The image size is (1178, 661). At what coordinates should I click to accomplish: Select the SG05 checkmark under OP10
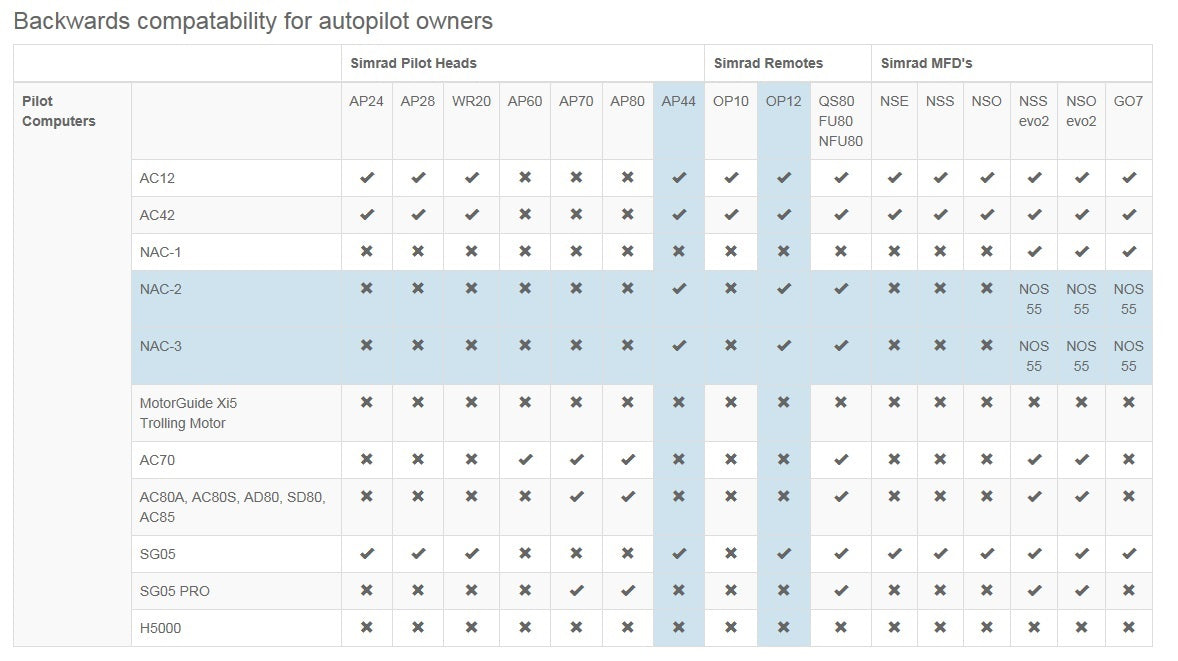731,554
